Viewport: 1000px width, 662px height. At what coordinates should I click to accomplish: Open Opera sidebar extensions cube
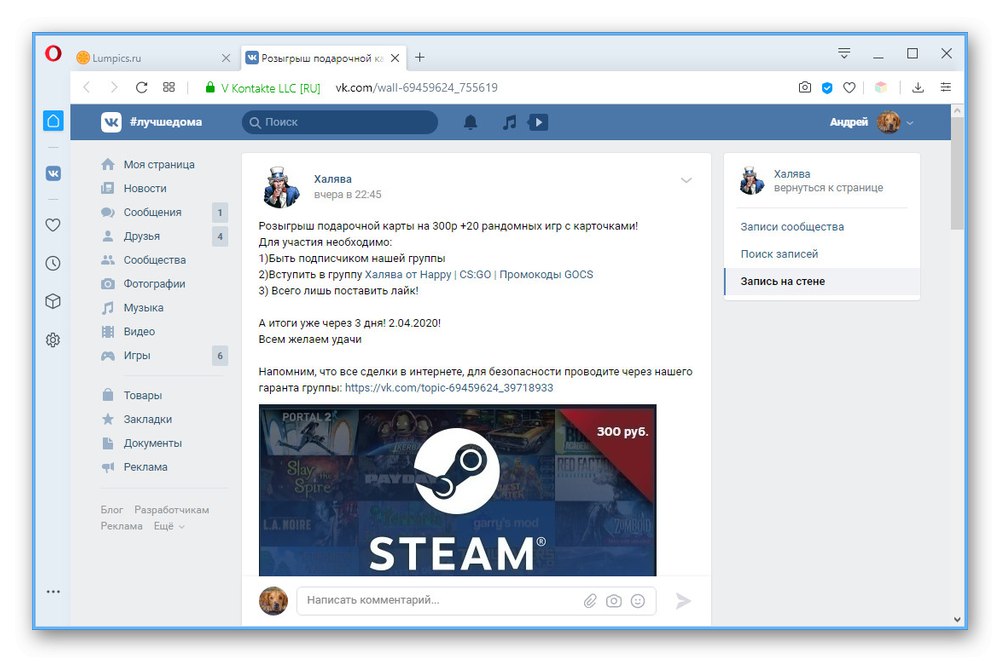[x=53, y=301]
